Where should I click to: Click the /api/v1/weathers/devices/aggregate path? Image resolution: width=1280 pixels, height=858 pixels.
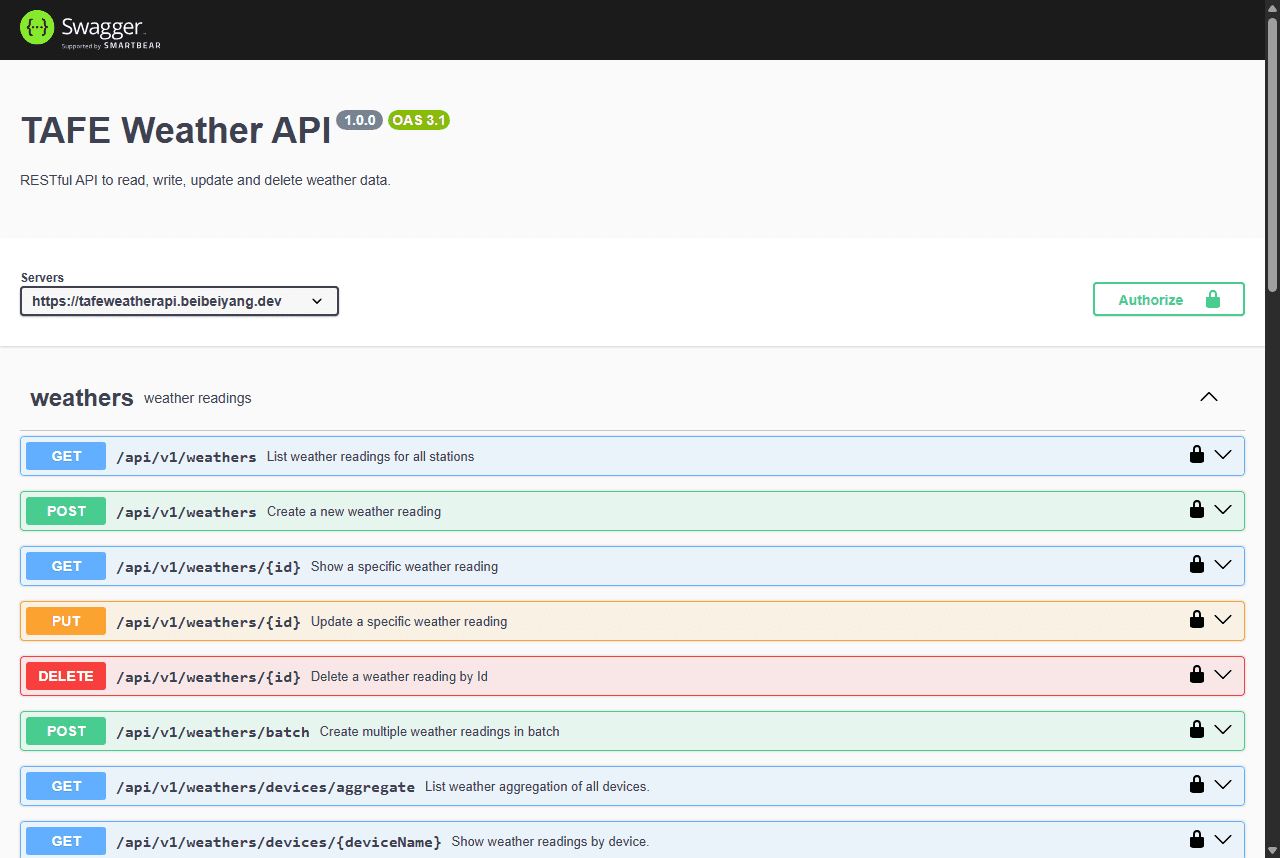(265, 787)
